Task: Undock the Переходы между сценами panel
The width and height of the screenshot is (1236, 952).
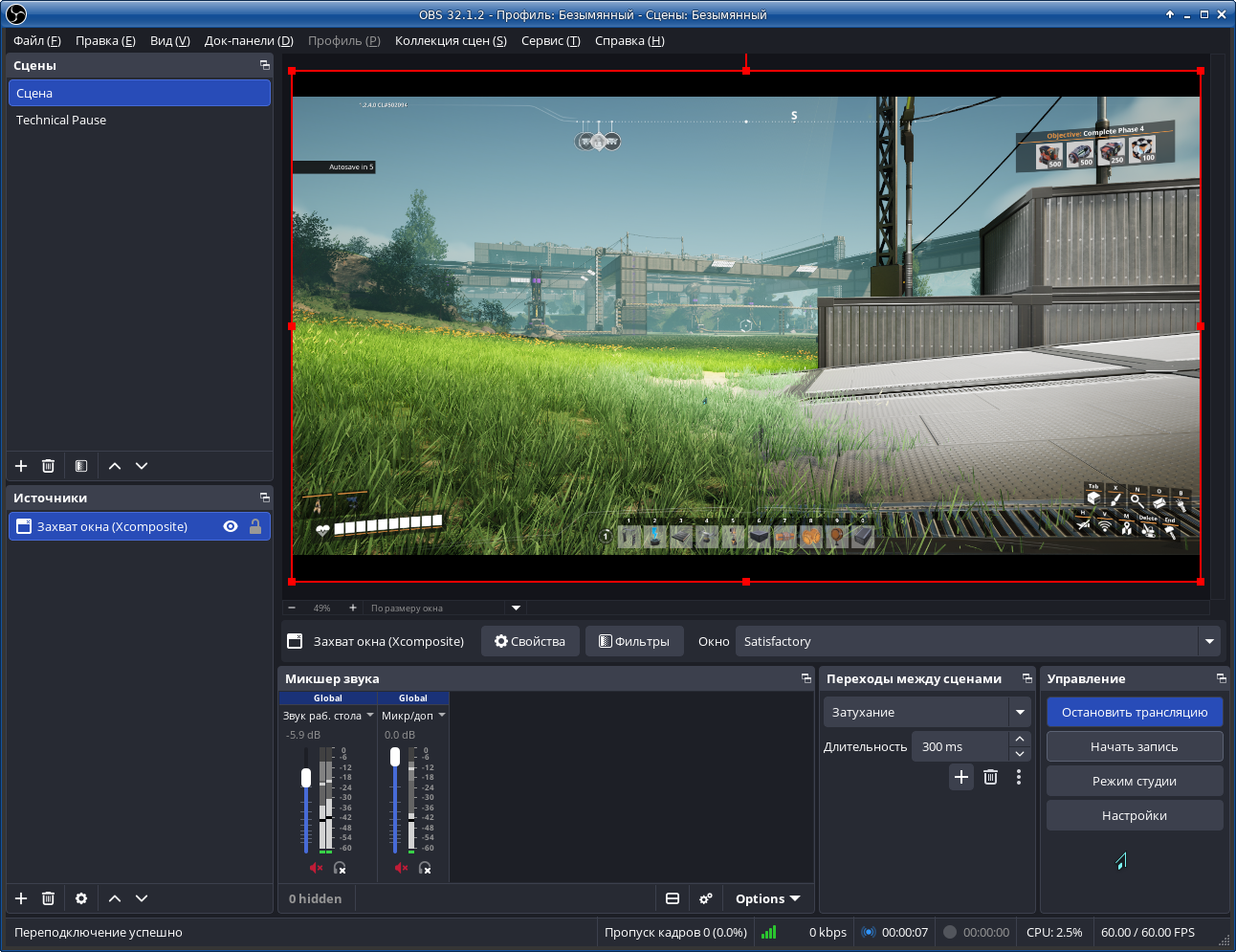Action: [x=1027, y=678]
